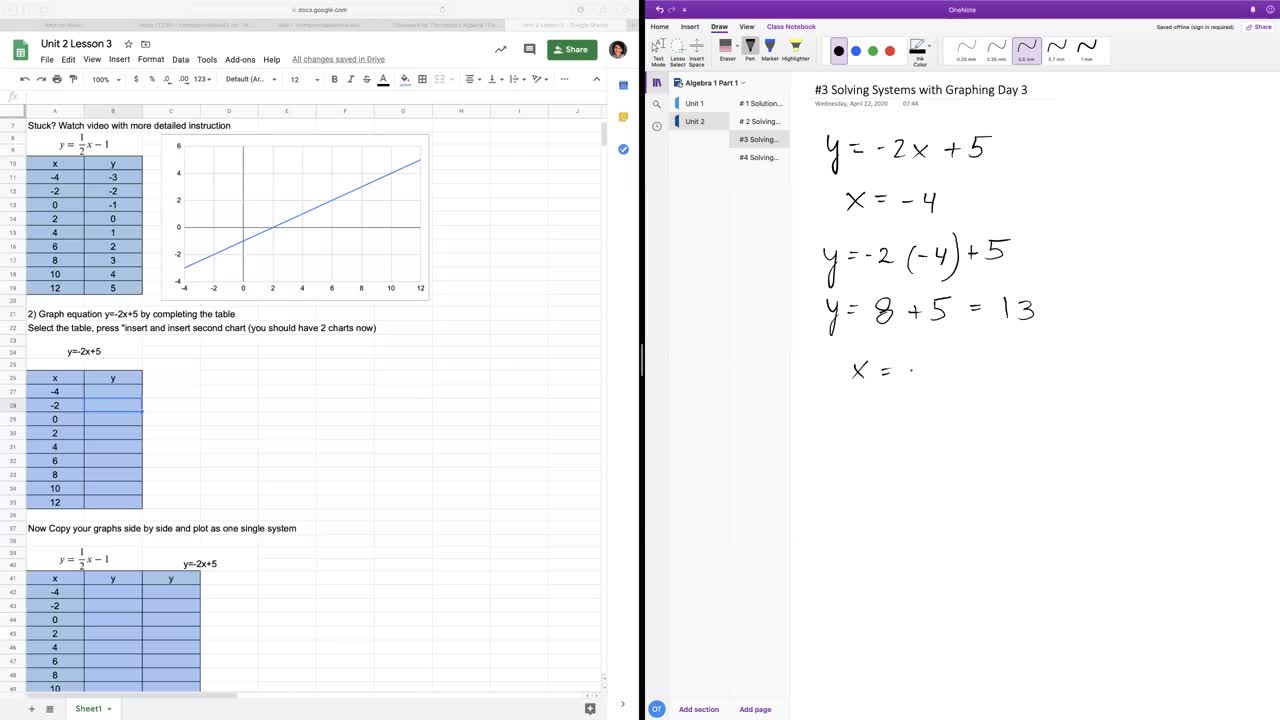
Task: Click the paint format icon
Action: coord(73,79)
